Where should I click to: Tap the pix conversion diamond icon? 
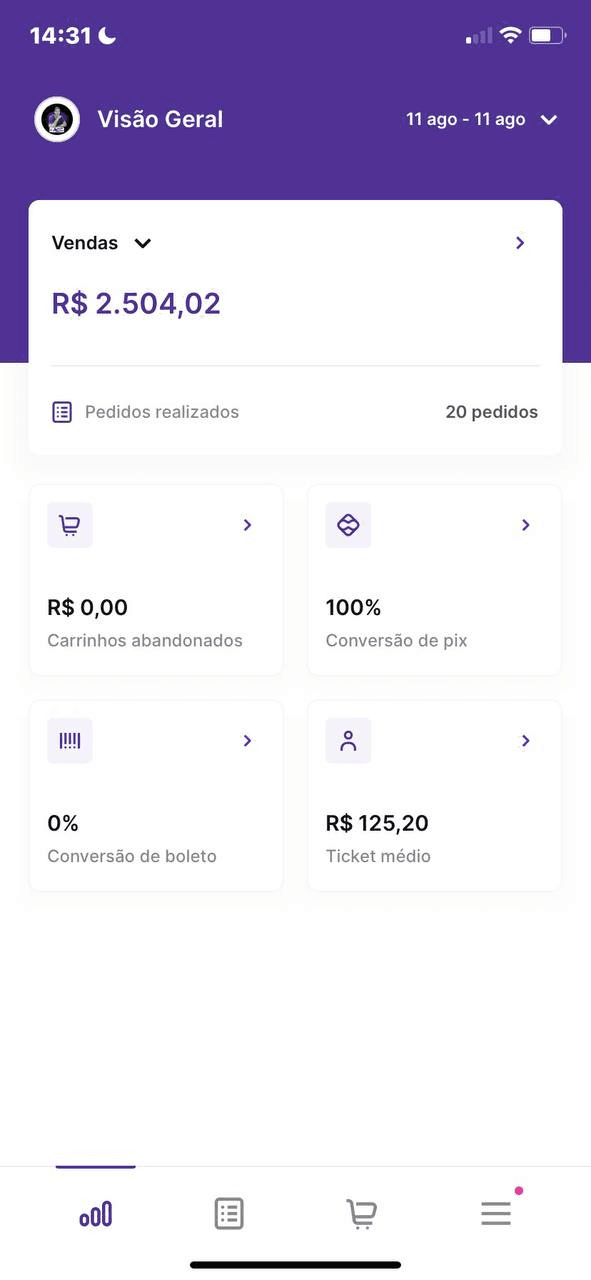tap(348, 525)
